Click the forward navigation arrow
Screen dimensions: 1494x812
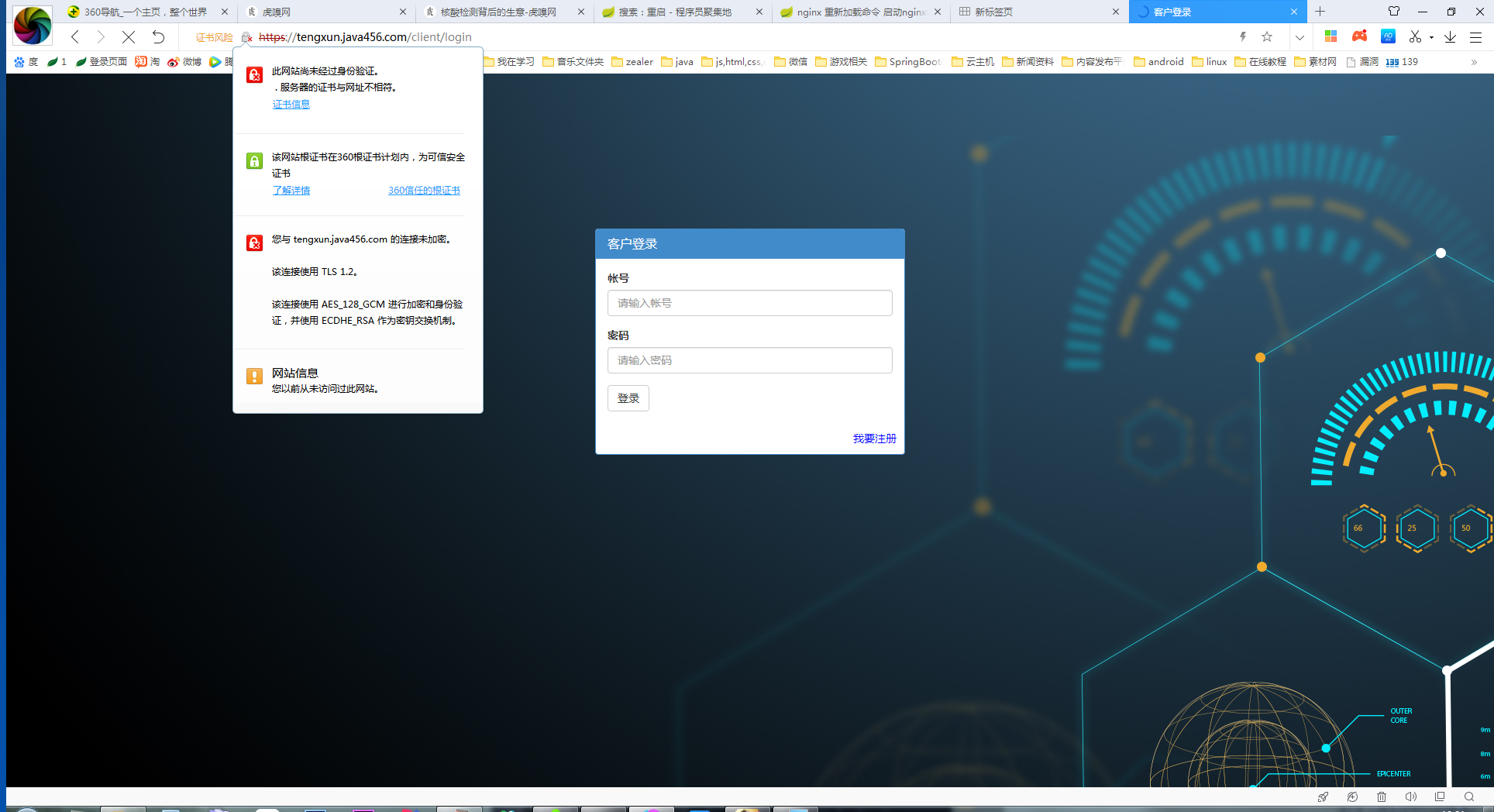(x=101, y=36)
